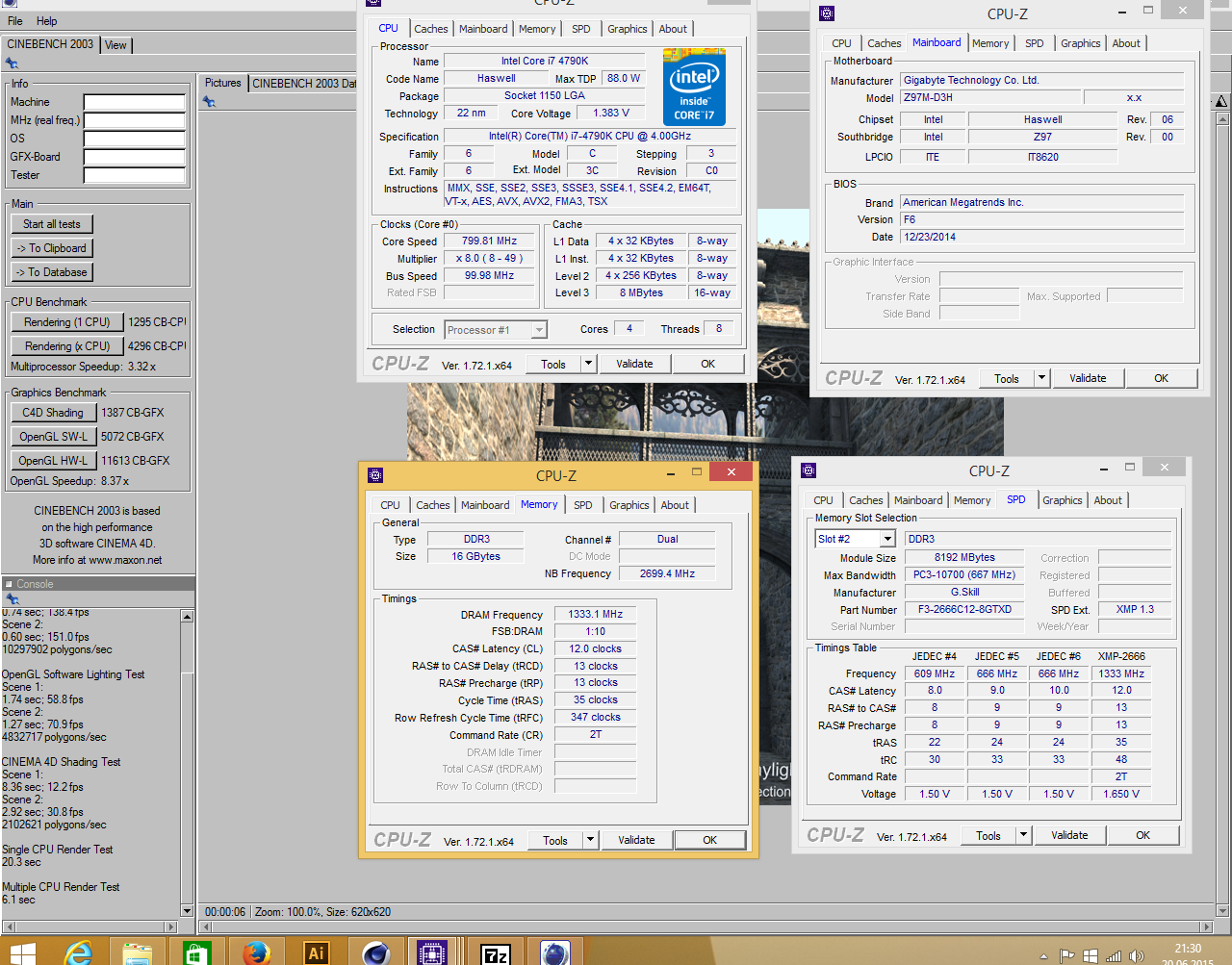
Task: Click CPU-Z Mainboard window title icon
Action: point(827,13)
